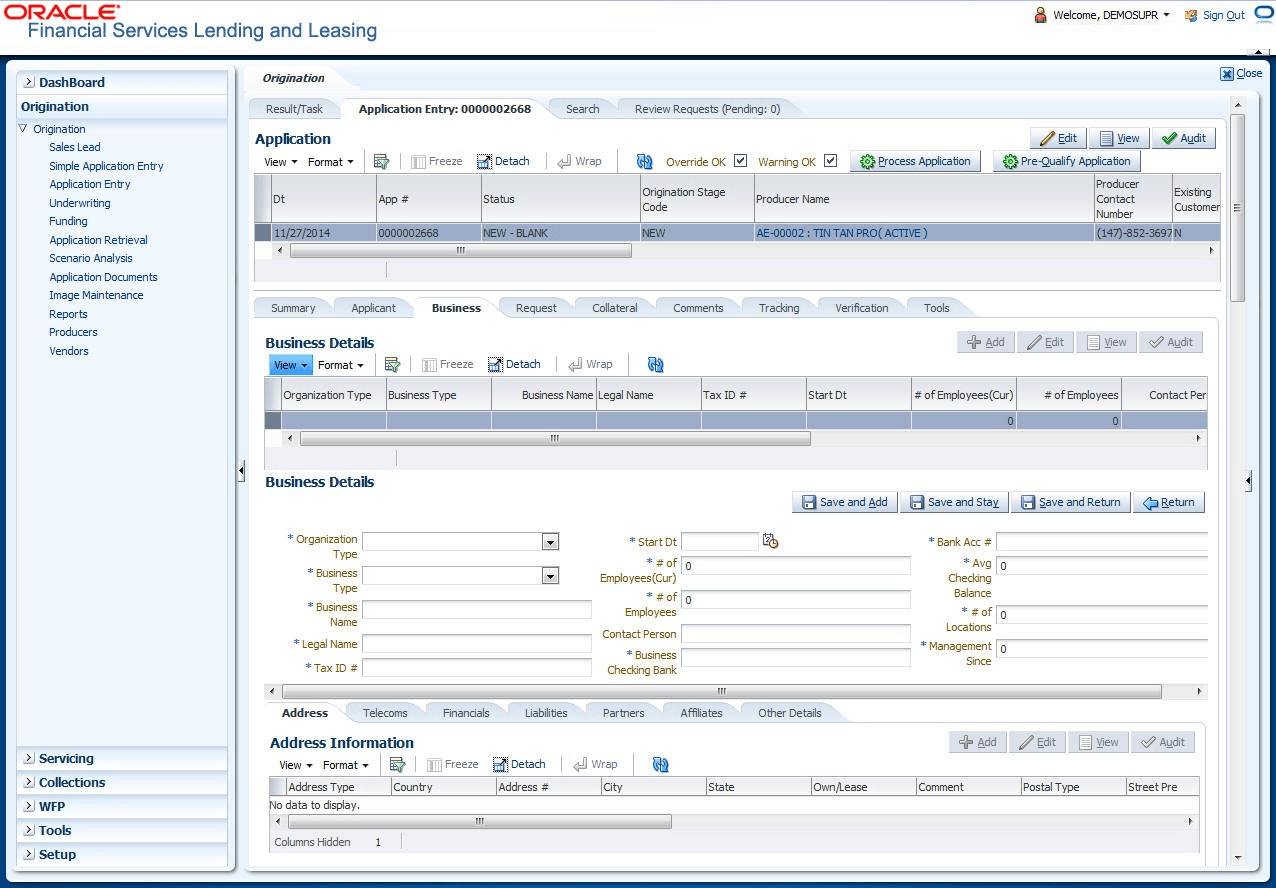
Task: Switch to the Collateral tab
Action: pos(614,308)
